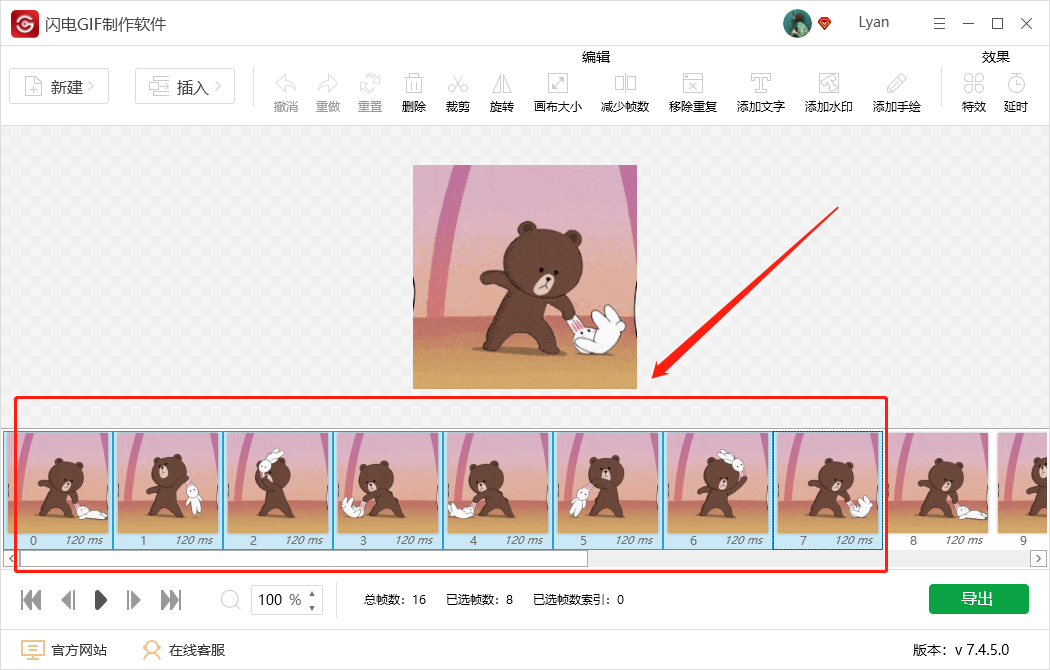This screenshot has width=1050, height=670.
Task: Jump to last frame control
Action: tap(171, 600)
